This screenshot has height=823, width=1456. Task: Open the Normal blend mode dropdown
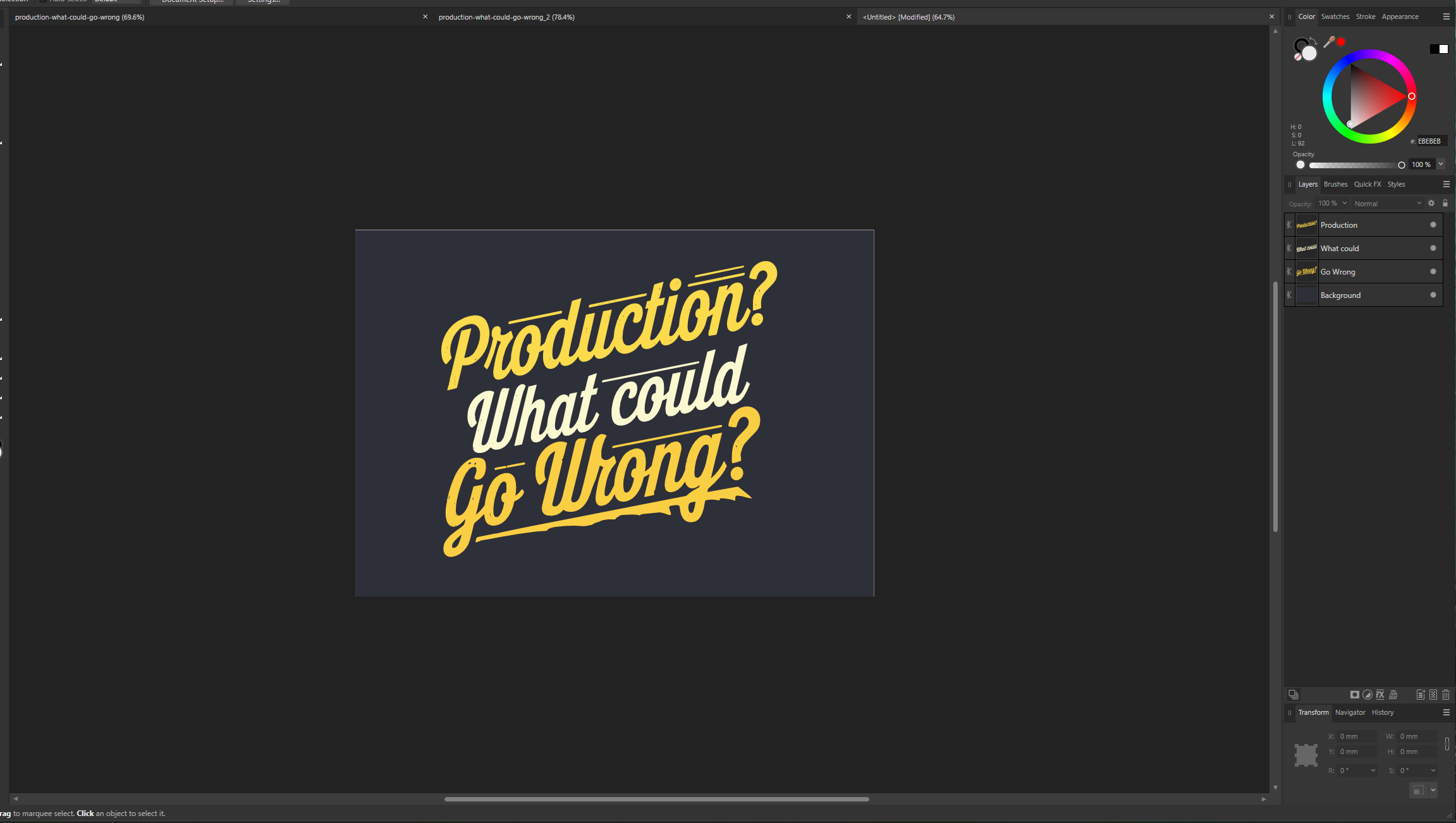click(x=1388, y=203)
